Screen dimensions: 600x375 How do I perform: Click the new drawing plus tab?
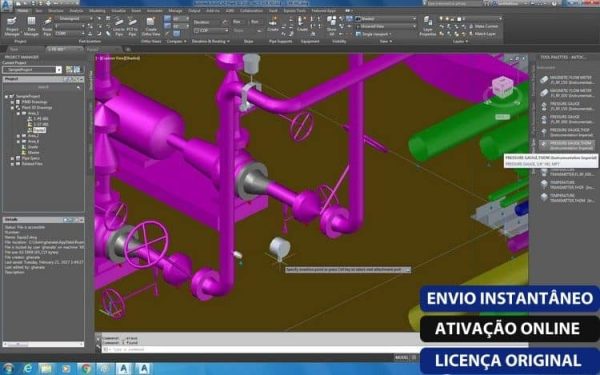pyautogui.click(x=128, y=49)
